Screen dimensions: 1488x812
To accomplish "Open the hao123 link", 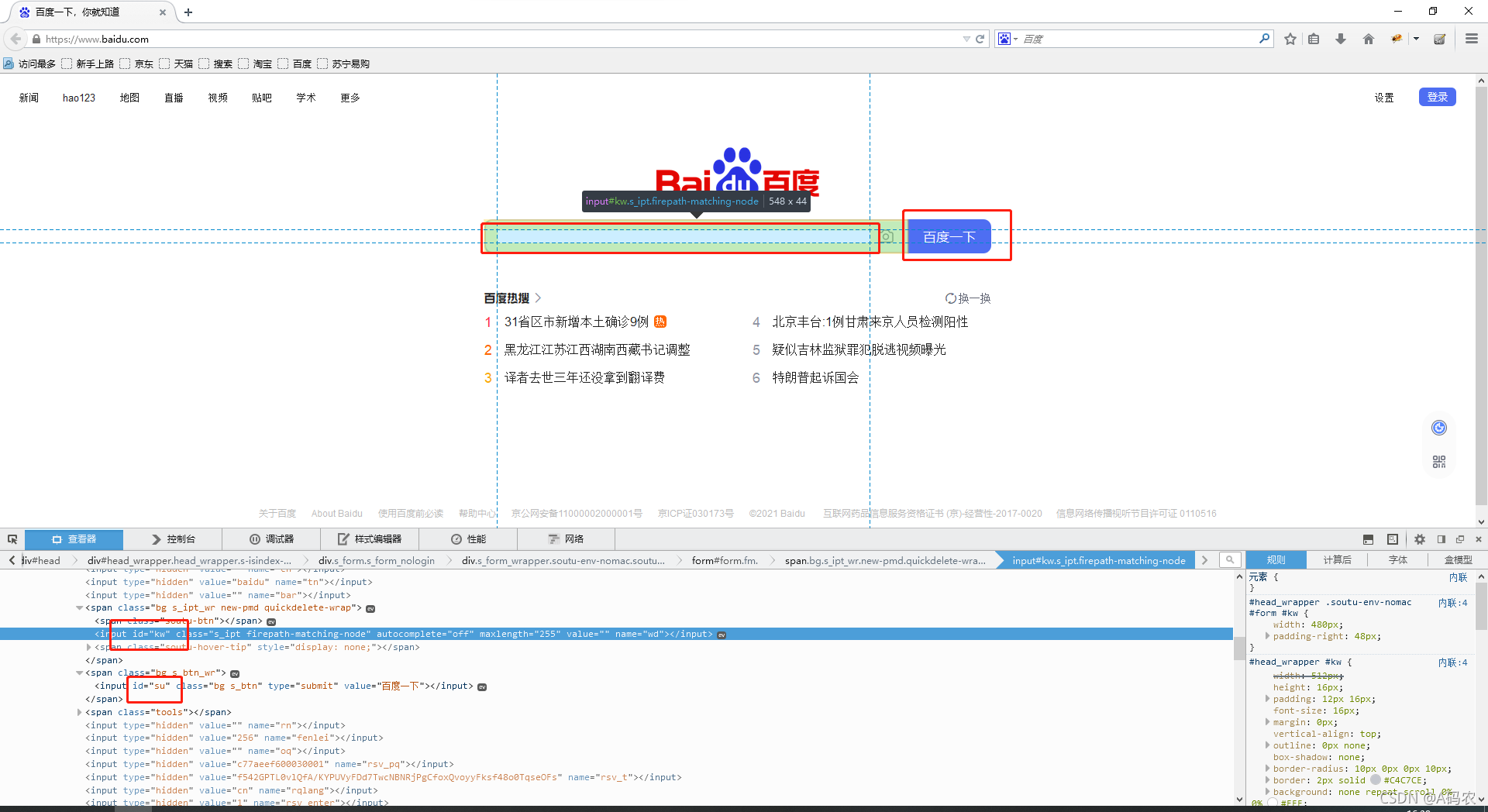I will click(x=79, y=98).
